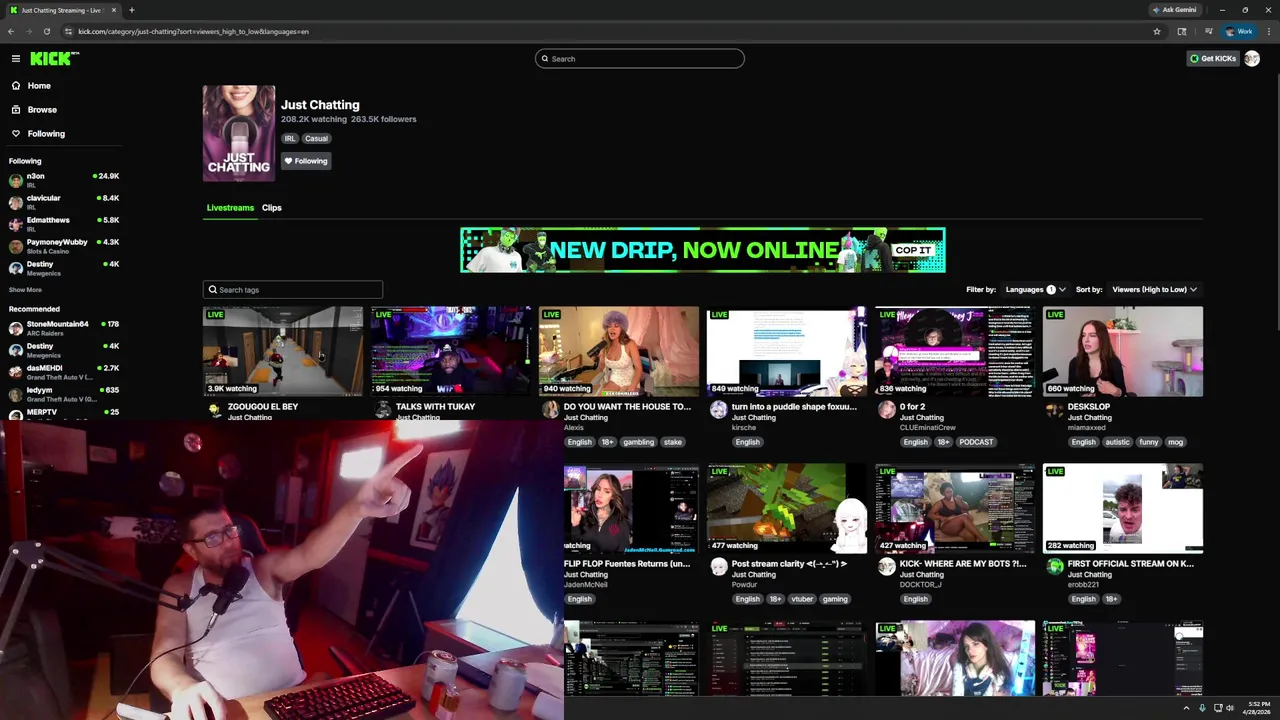Reload the page

click(47, 31)
